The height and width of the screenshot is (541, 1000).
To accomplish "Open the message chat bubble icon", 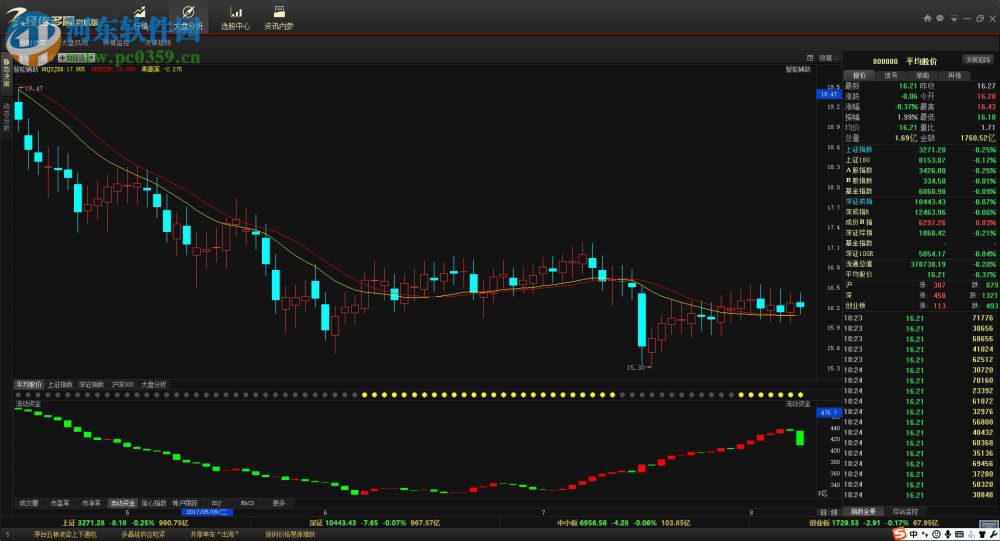I will coord(940,19).
